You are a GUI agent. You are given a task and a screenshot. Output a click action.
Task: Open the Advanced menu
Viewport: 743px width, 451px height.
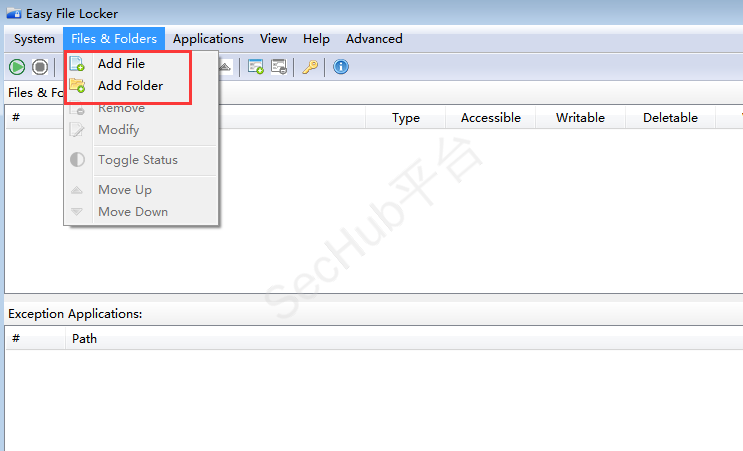[x=374, y=39]
